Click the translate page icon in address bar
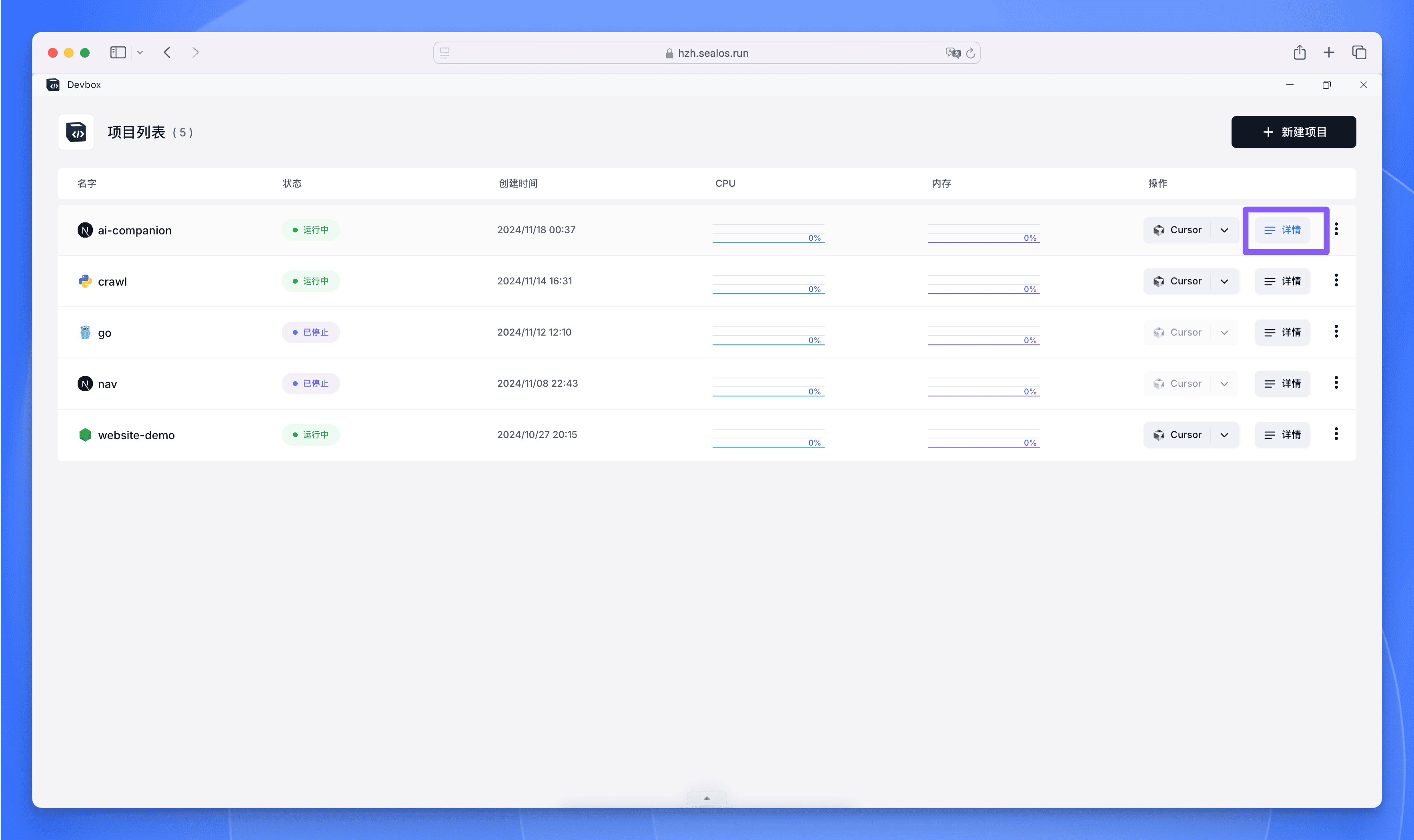Image resolution: width=1414 pixels, height=840 pixels. [952, 53]
